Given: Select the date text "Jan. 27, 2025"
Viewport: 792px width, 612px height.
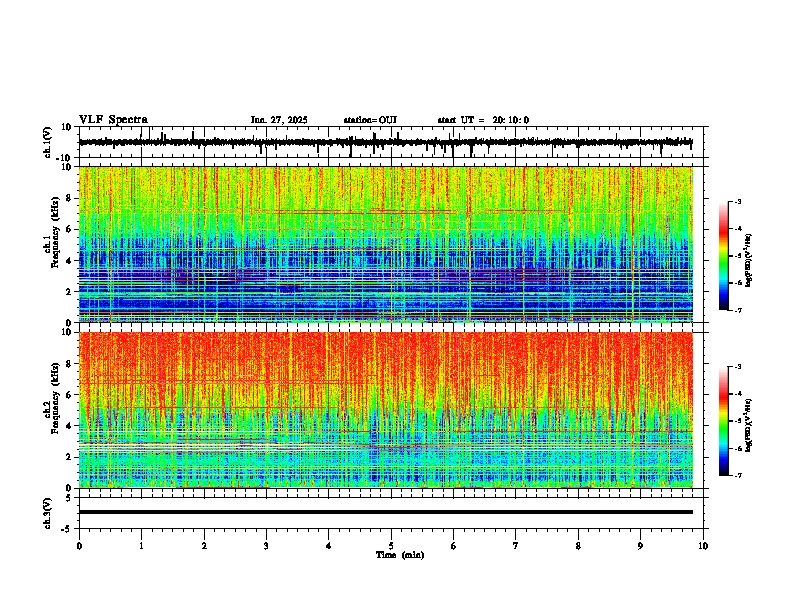Looking at the screenshot, I should (279, 120).
